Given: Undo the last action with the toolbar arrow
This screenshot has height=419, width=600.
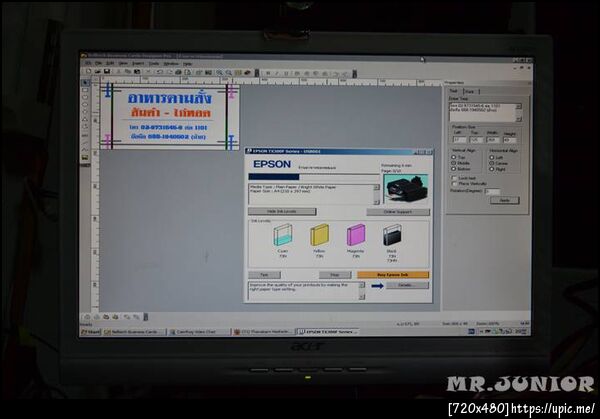Looking at the screenshot, I should pyautogui.click(x=160, y=72).
